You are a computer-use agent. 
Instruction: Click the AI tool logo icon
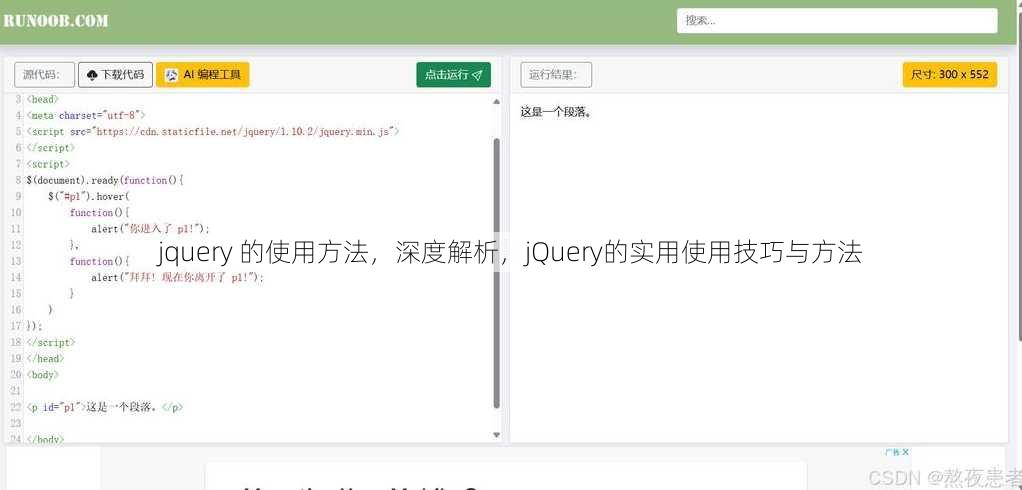coord(171,75)
